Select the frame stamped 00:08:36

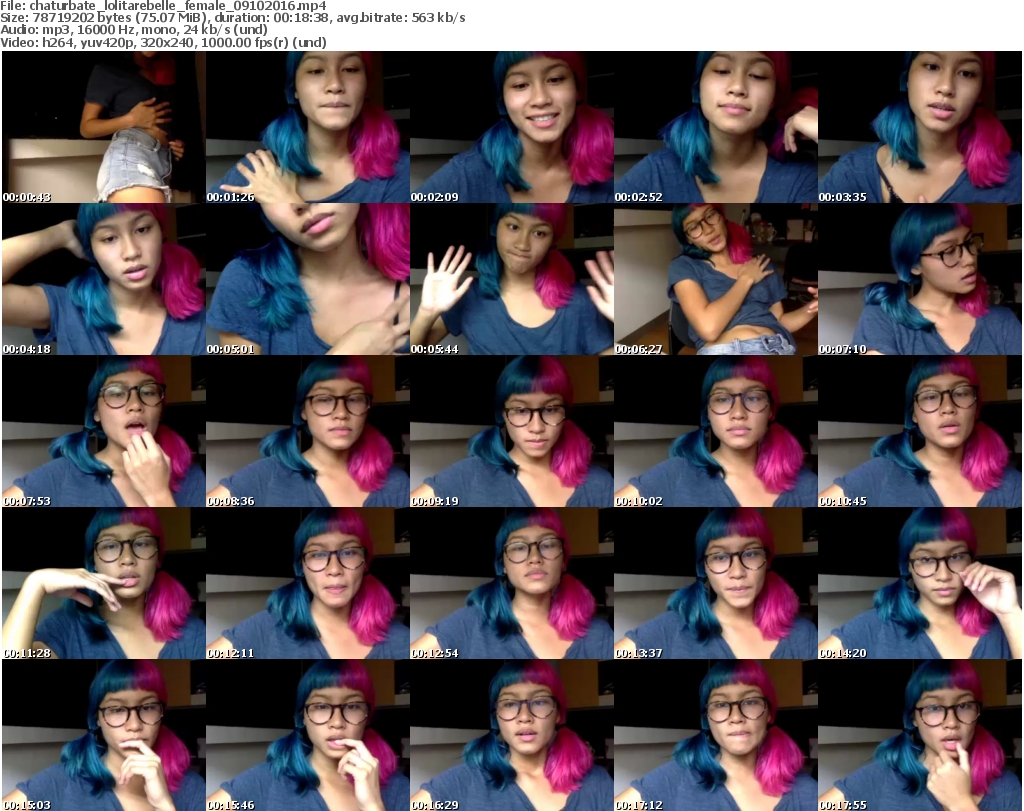point(308,431)
